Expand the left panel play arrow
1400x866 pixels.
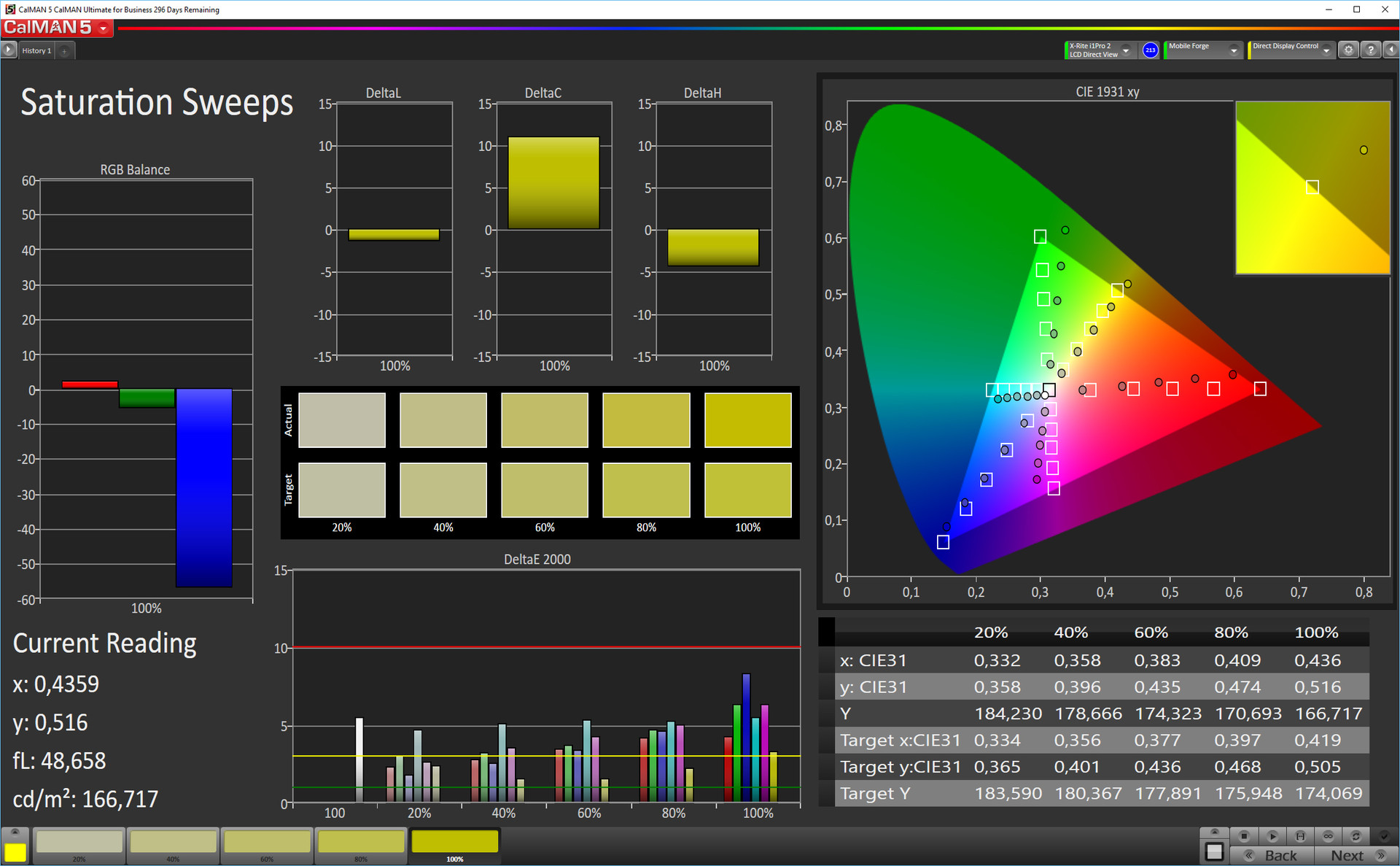click(8, 50)
